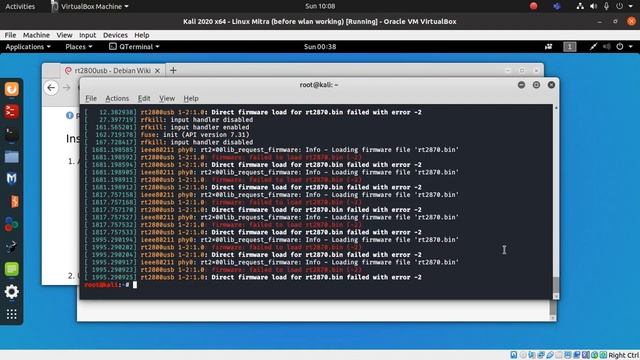Open the VirtualBox Input menu

[87, 35]
